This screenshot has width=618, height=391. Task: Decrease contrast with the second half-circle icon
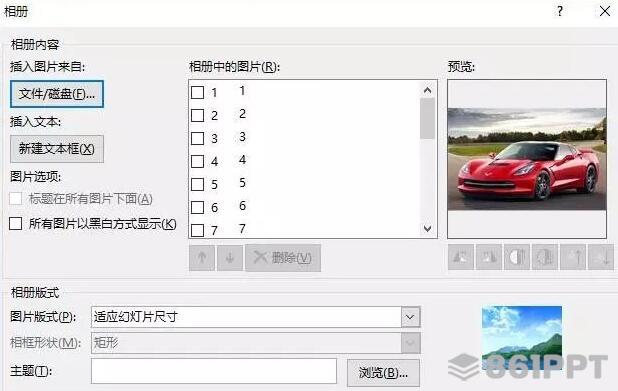(545, 257)
